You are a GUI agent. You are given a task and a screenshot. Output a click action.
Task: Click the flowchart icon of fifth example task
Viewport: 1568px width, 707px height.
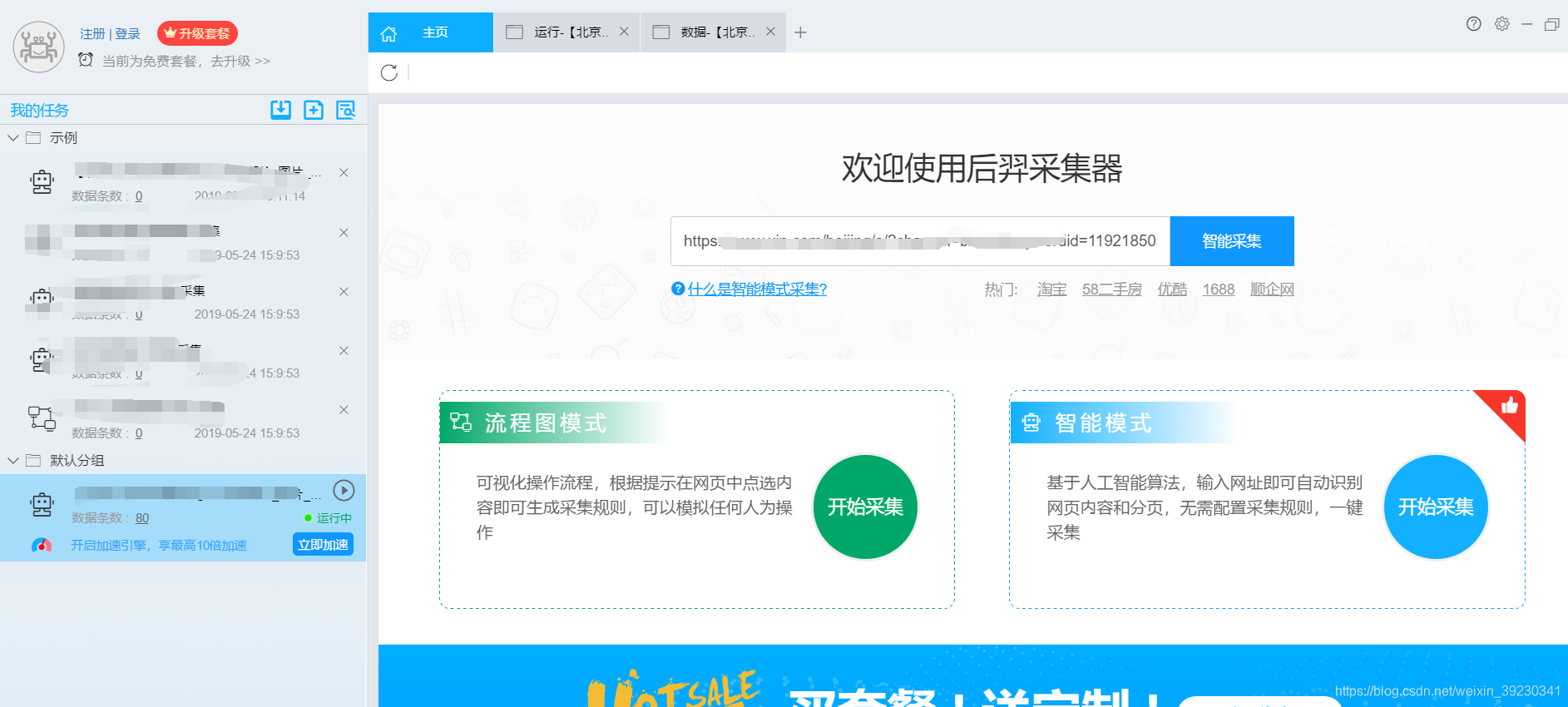[42, 418]
